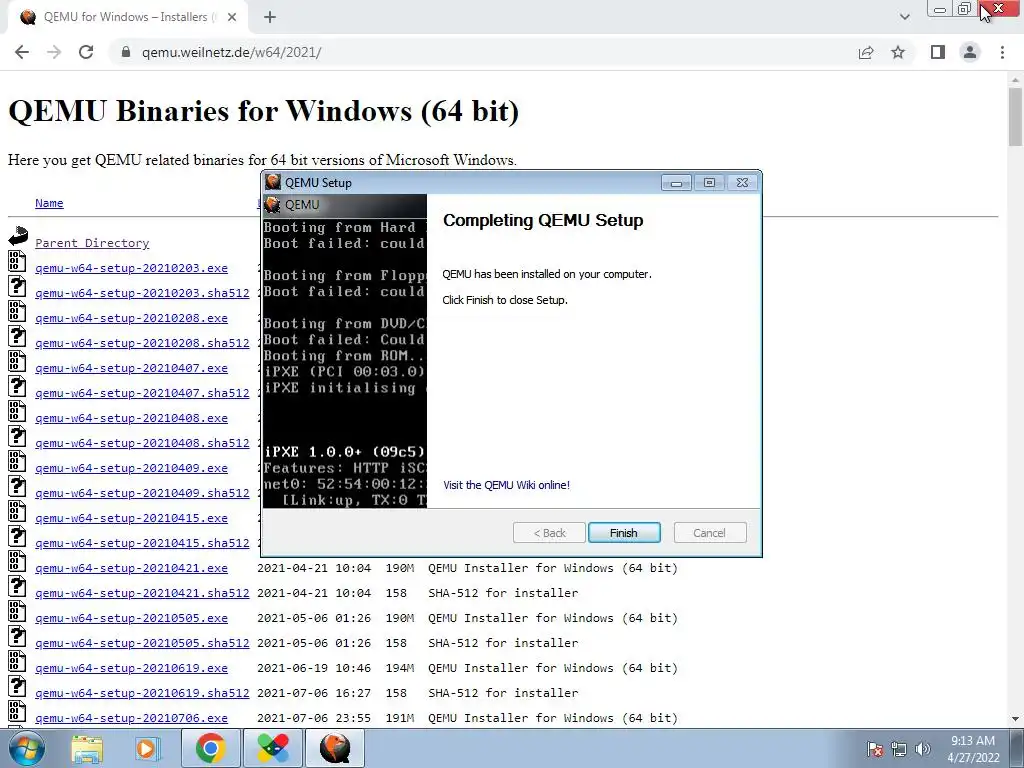
Task: Click the taskbar clock showing 9:13 AM
Action: [973, 749]
